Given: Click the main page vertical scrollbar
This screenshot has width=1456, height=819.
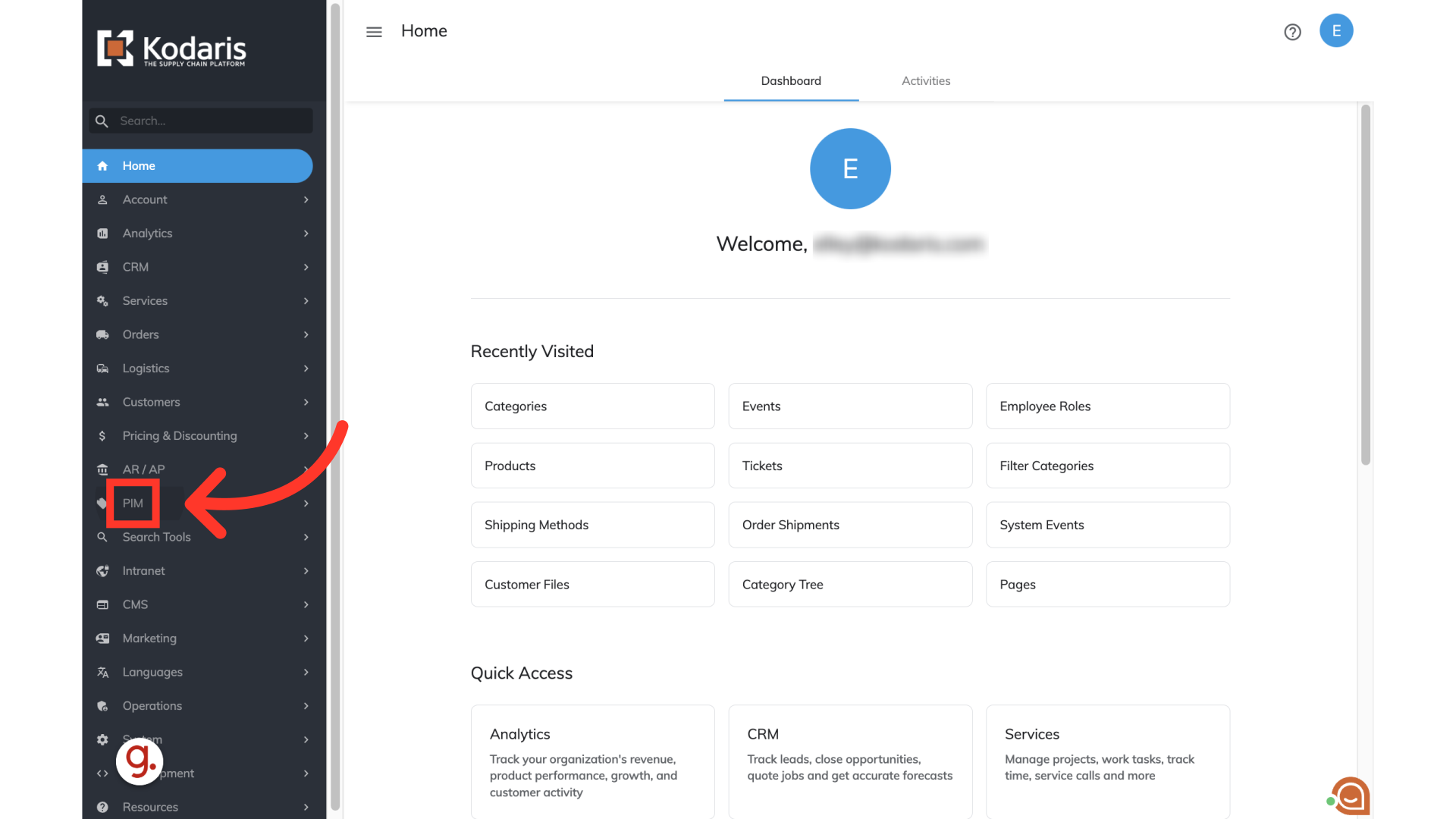Looking at the screenshot, I should 1365,284.
